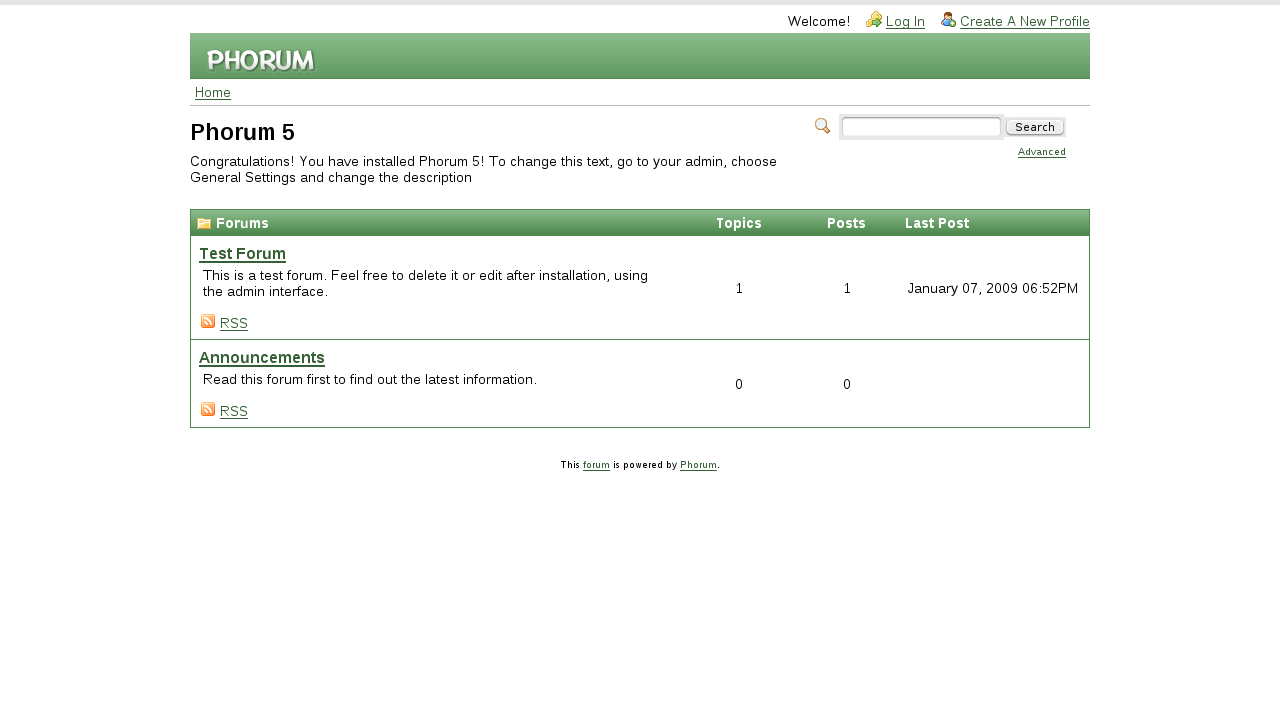Click the 'Phorum 5' page heading
The width and height of the screenshot is (1280, 720).
243,133
